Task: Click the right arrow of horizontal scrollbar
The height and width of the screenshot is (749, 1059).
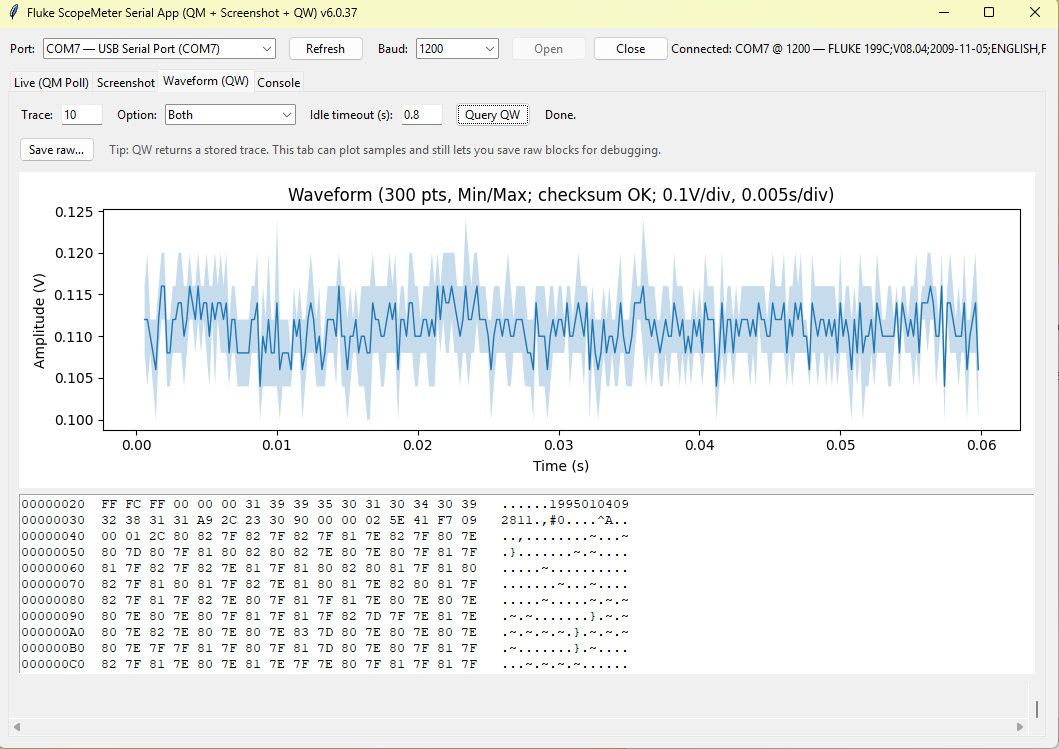Action: pyautogui.click(x=1021, y=726)
